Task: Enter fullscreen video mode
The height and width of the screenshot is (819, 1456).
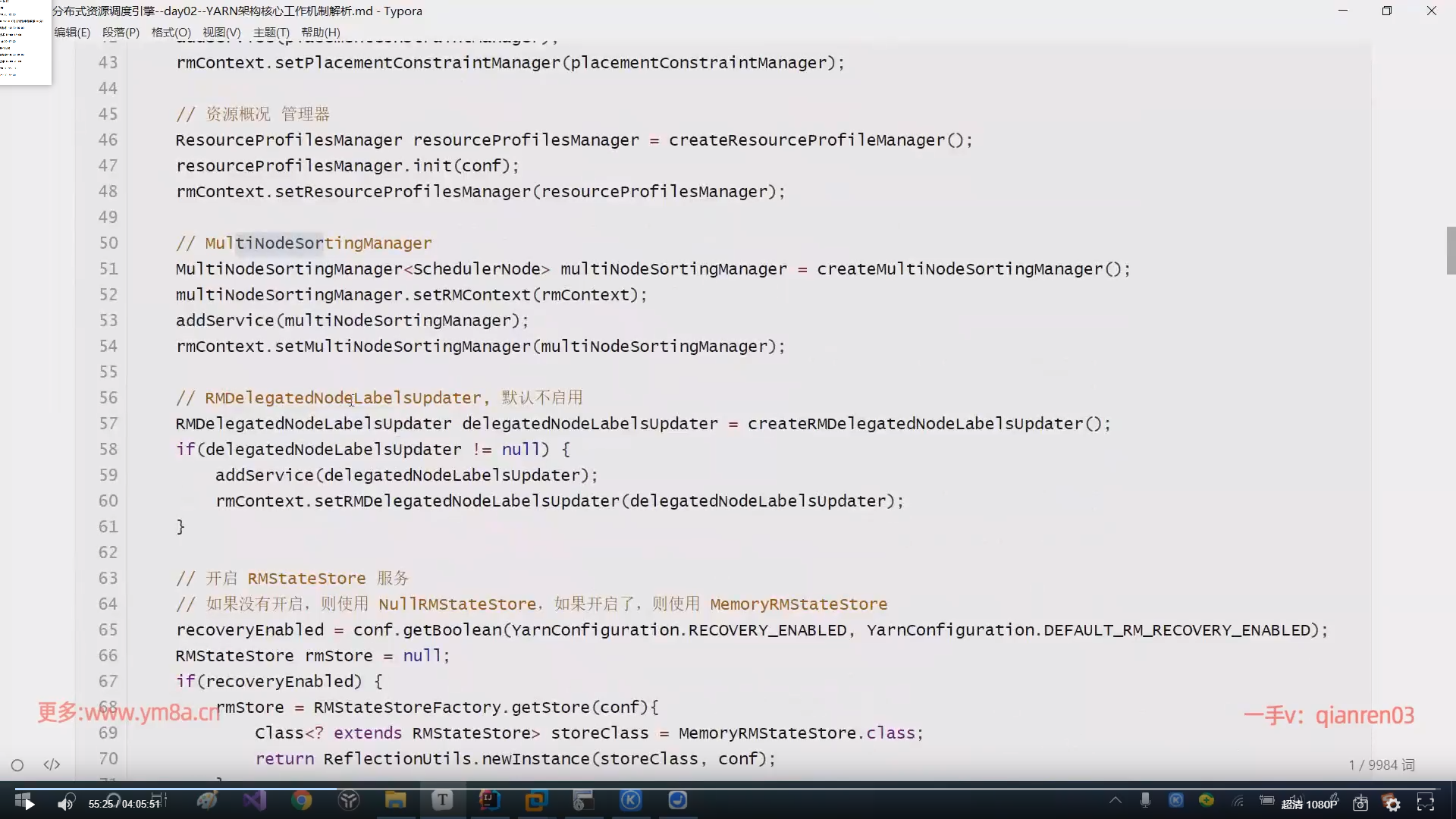Action: 1426,802
